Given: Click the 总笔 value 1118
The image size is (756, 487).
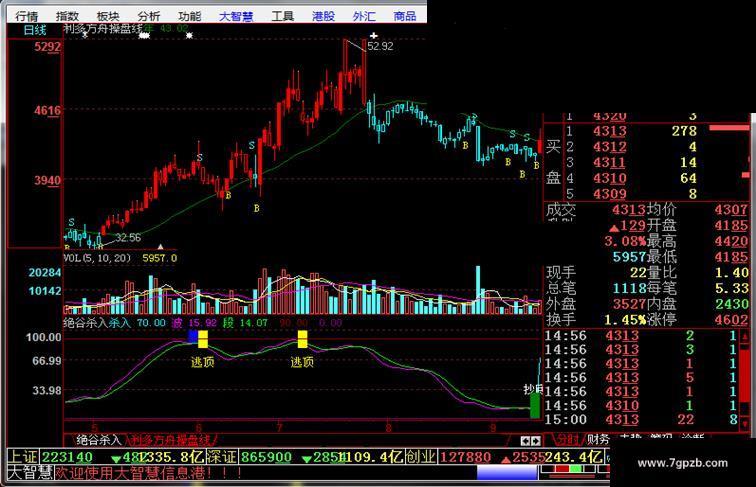Looking at the screenshot, I should (x=629, y=288).
